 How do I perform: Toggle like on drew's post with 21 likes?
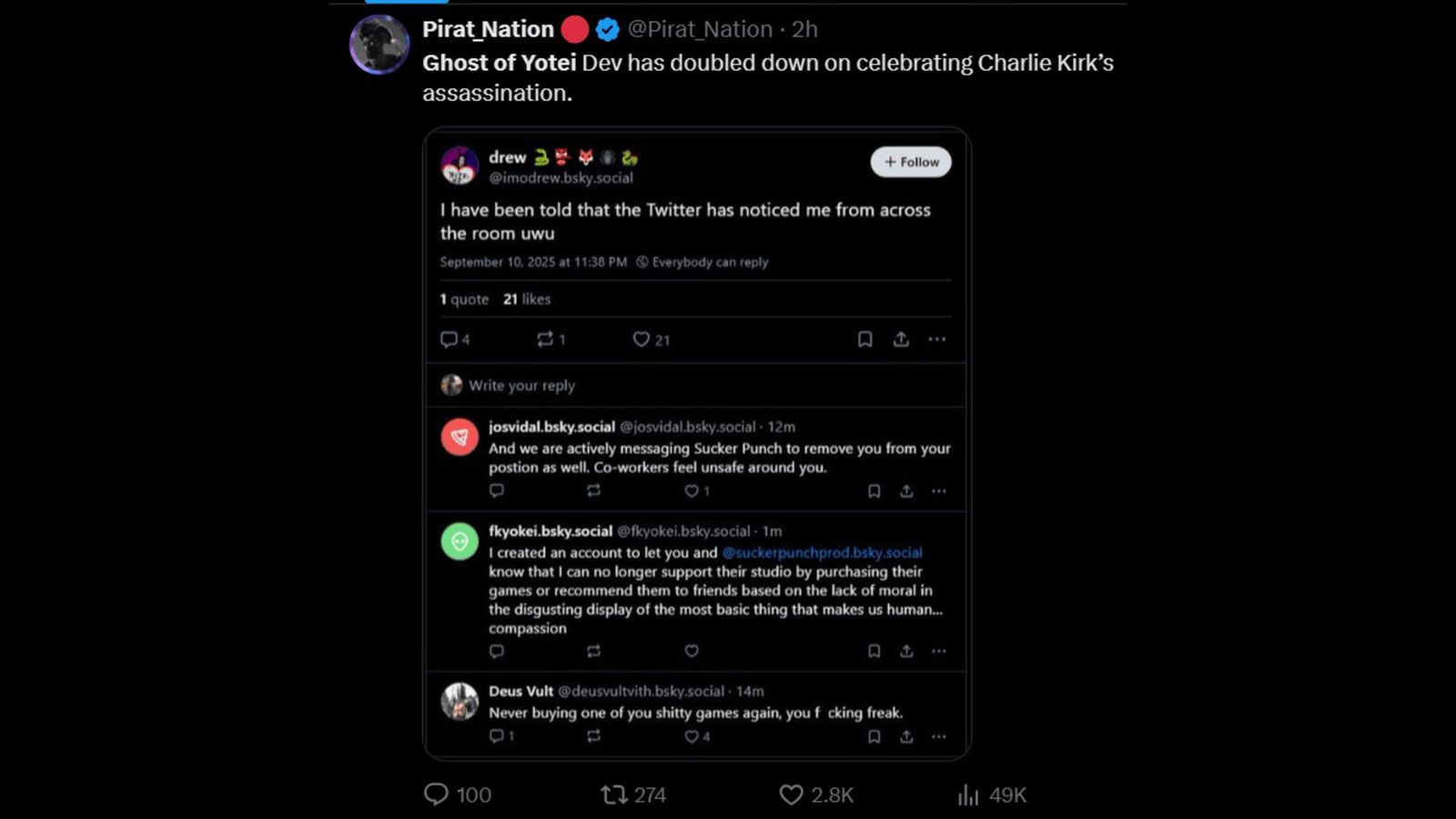click(x=642, y=339)
